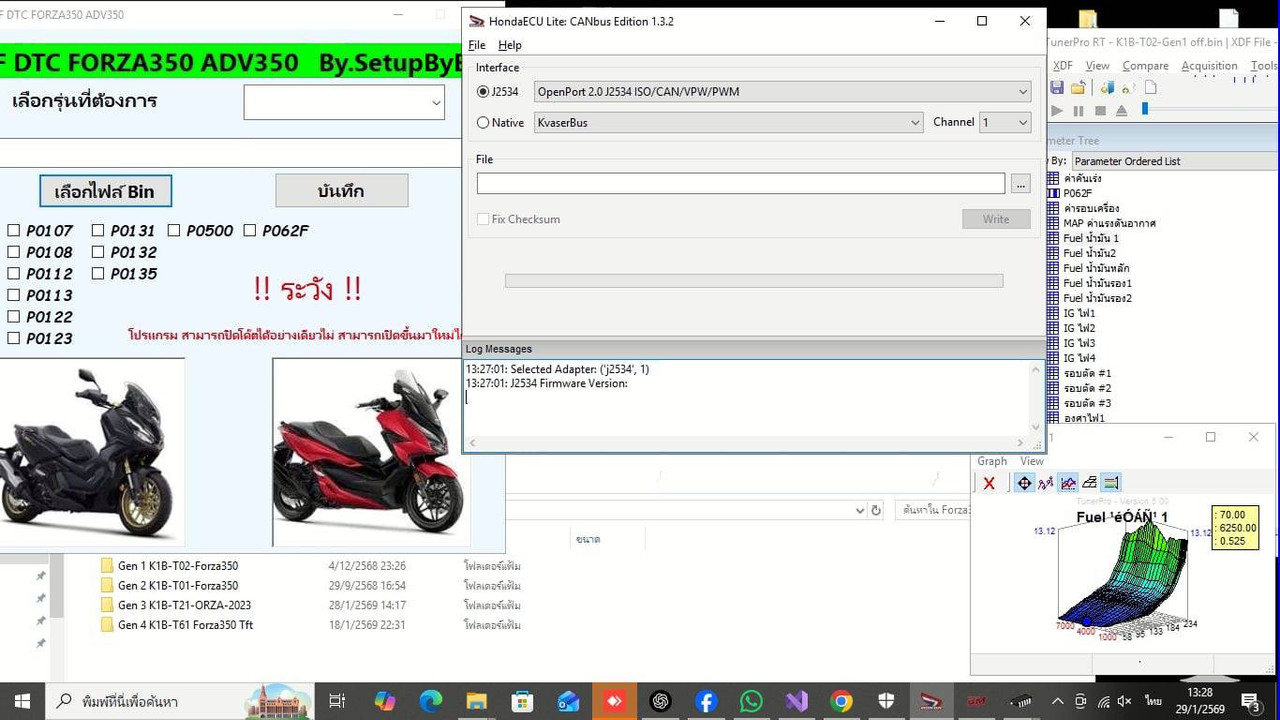This screenshot has width=1280, height=720.
Task: Click the Save icon in TunerPro toolbar
Action: (x=1056, y=88)
